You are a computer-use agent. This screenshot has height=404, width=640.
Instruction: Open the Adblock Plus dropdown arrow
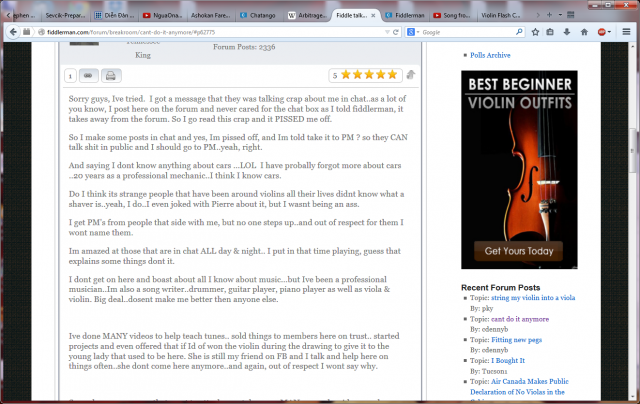[609, 32]
